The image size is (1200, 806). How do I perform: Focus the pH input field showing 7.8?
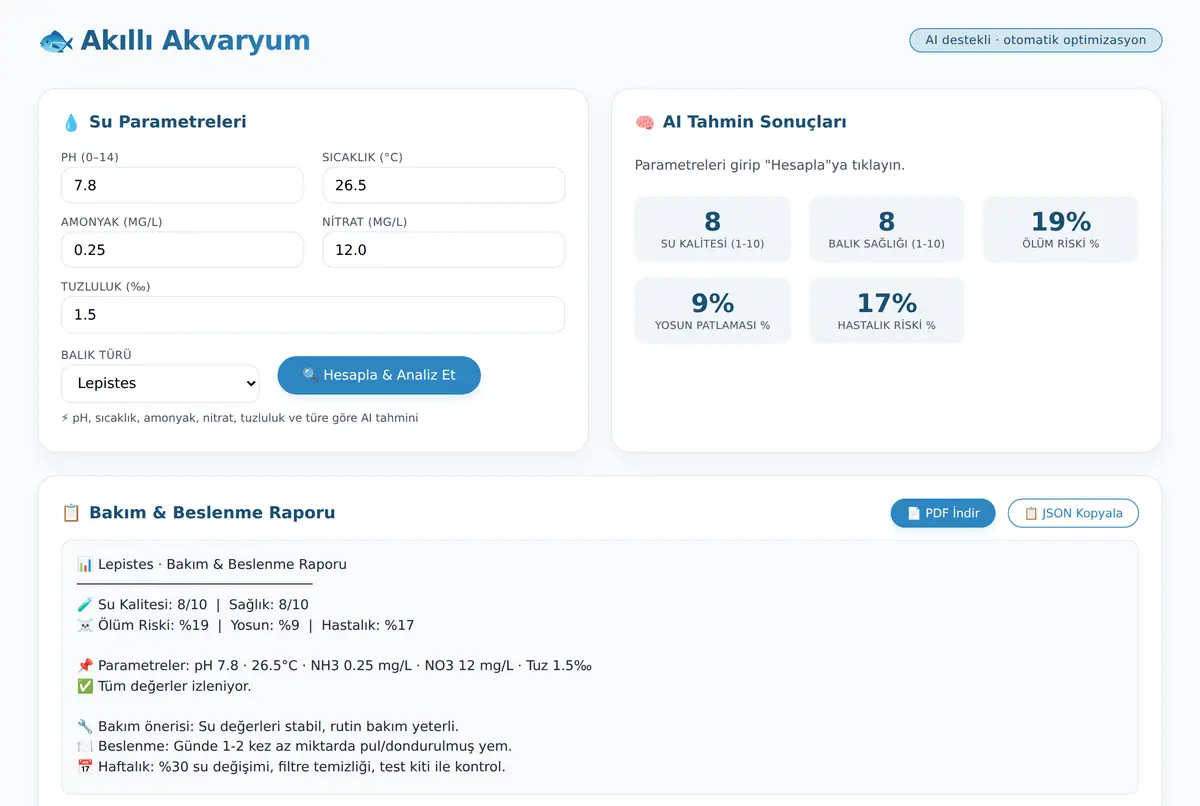click(x=182, y=185)
